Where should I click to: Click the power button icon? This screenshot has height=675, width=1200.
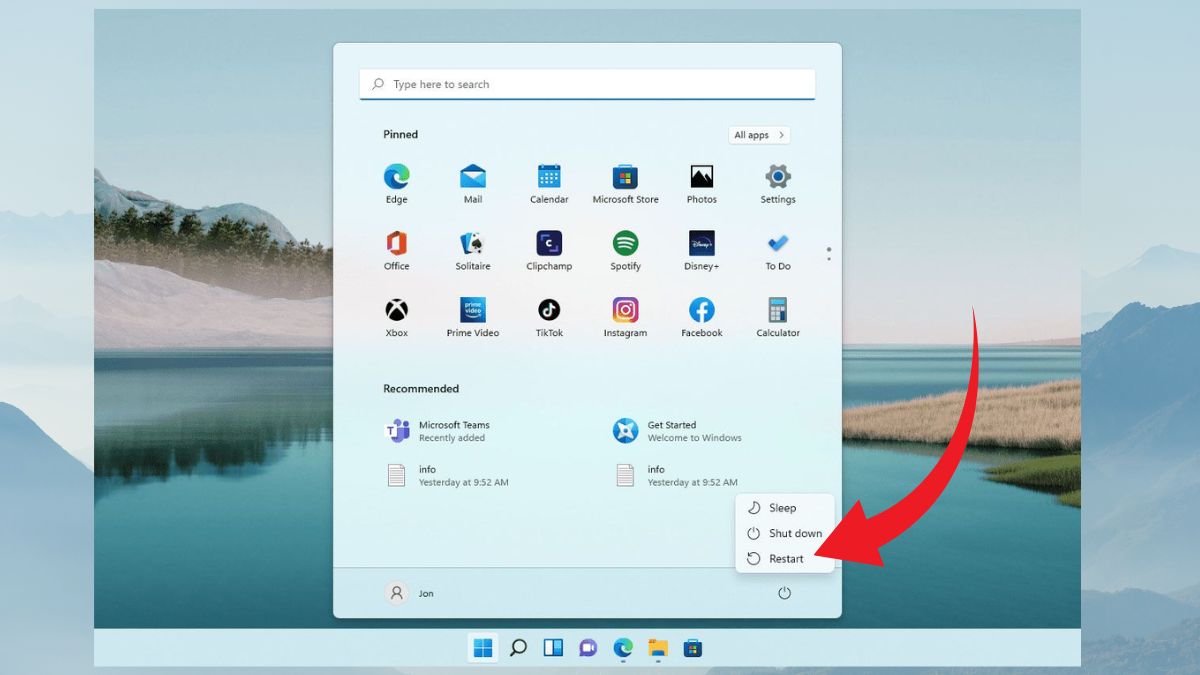click(x=784, y=593)
